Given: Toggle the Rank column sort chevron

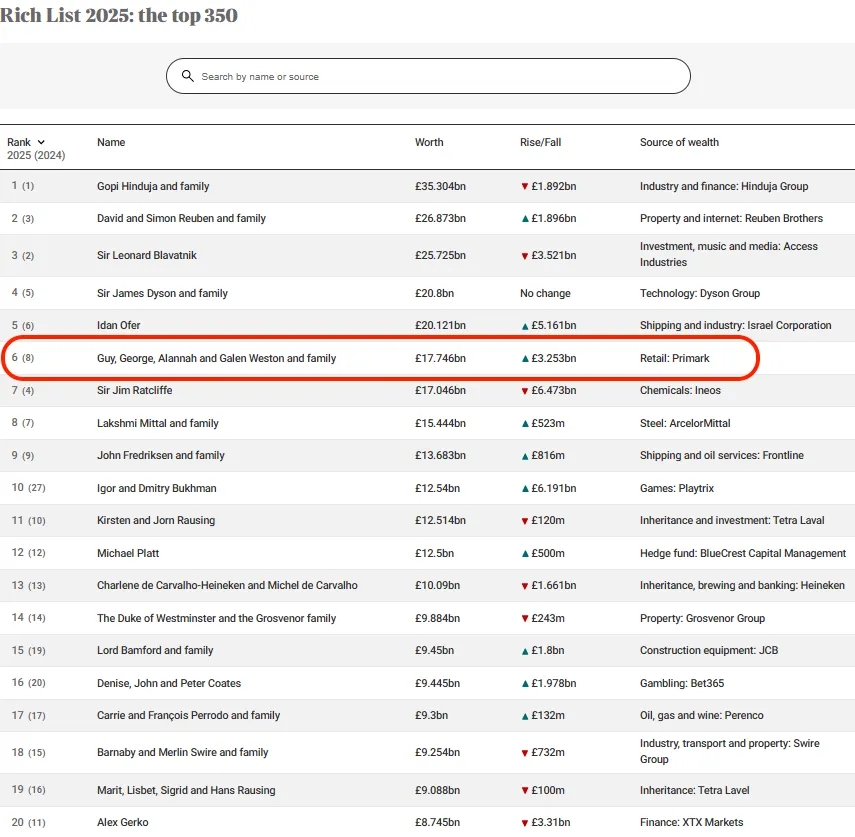Looking at the screenshot, I should [41, 143].
